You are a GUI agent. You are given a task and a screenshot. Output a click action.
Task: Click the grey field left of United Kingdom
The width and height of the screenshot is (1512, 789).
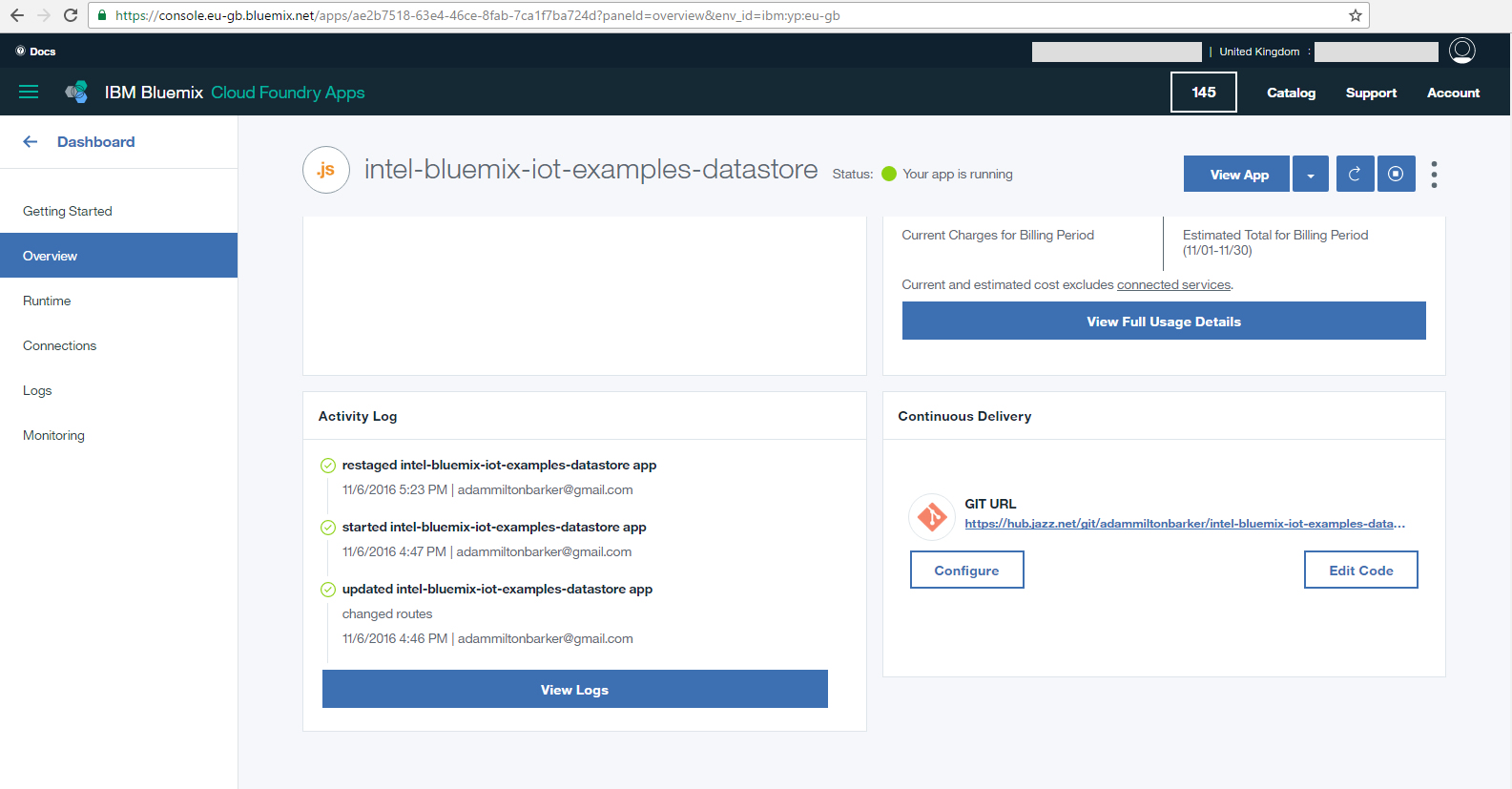[x=1116, y=52]
